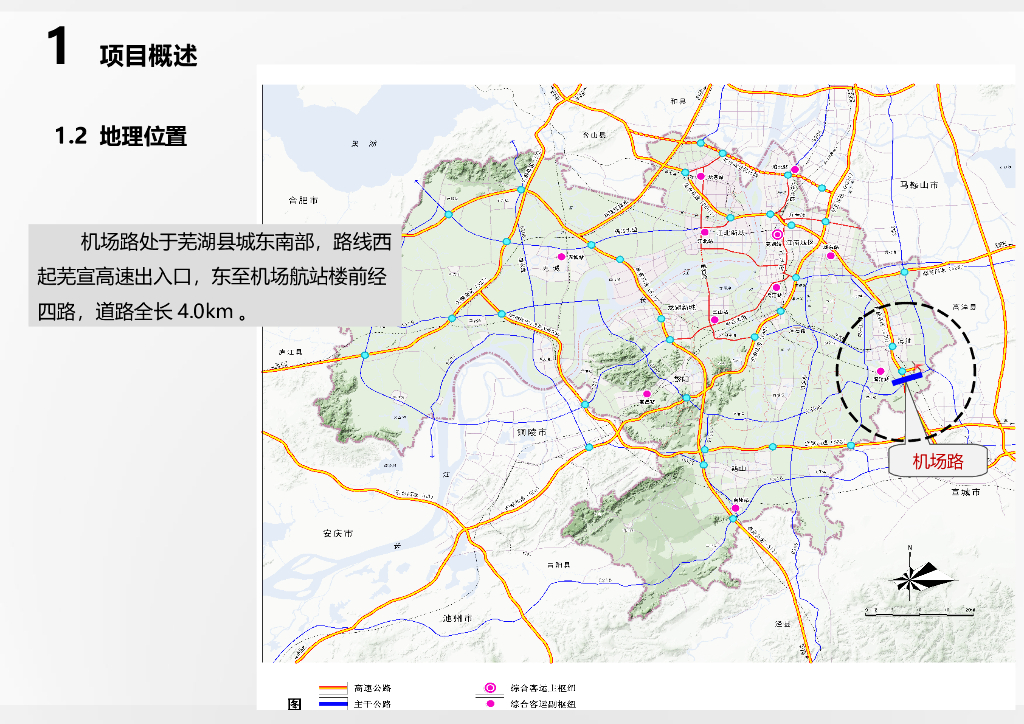
Task: Click the 项目概述 section title
Action: [148, 56]
